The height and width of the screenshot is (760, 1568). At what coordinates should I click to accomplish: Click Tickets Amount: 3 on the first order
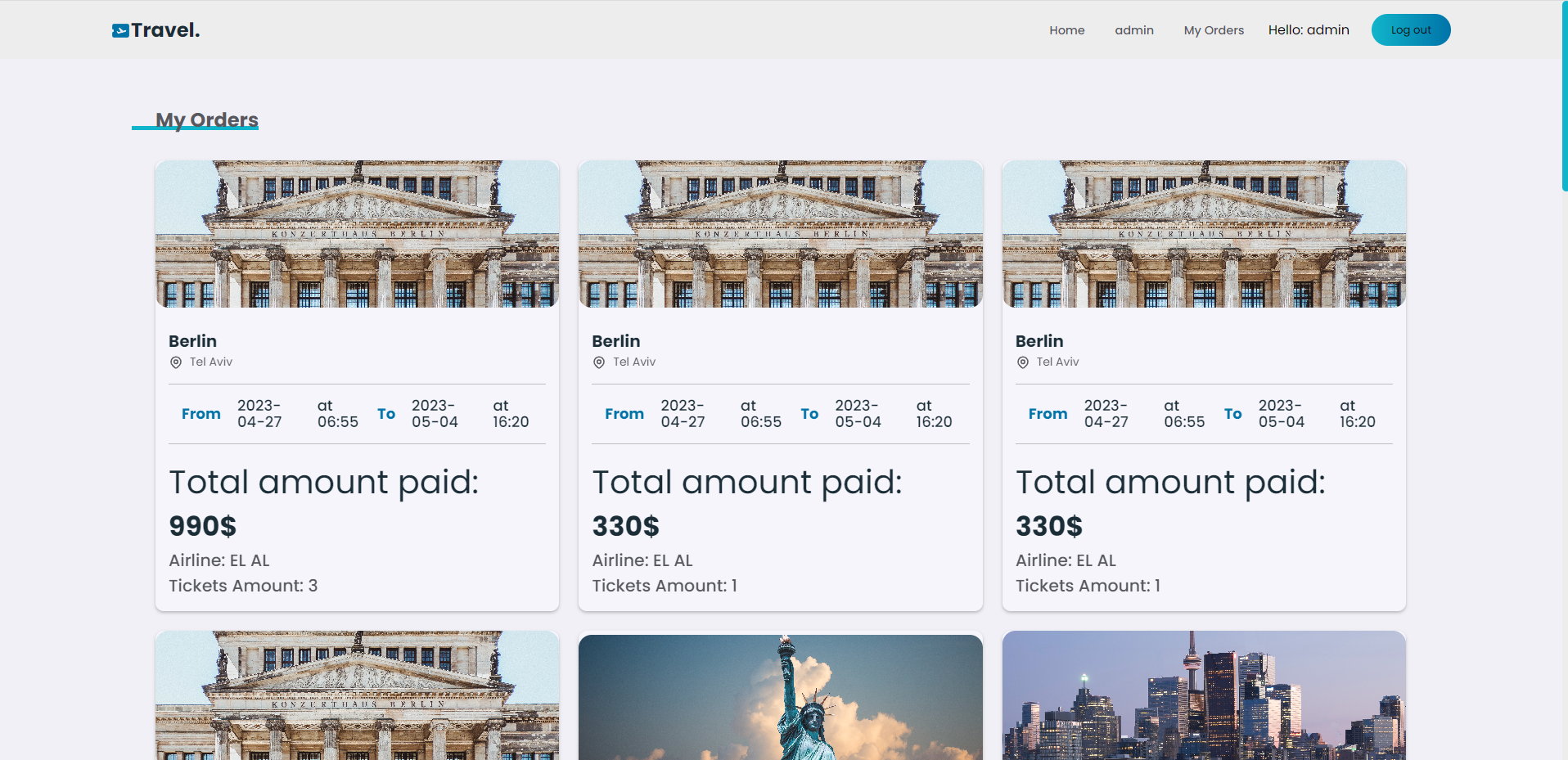coord(242,586)
